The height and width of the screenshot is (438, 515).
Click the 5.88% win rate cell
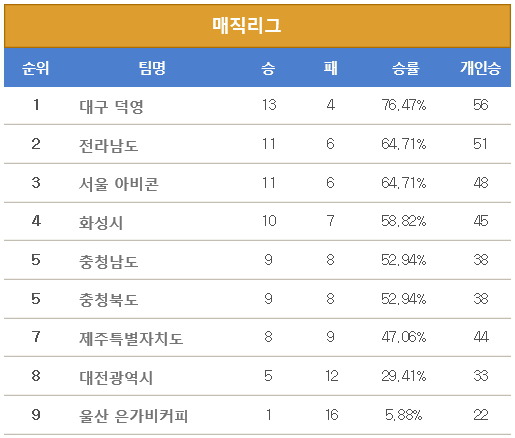404,415
